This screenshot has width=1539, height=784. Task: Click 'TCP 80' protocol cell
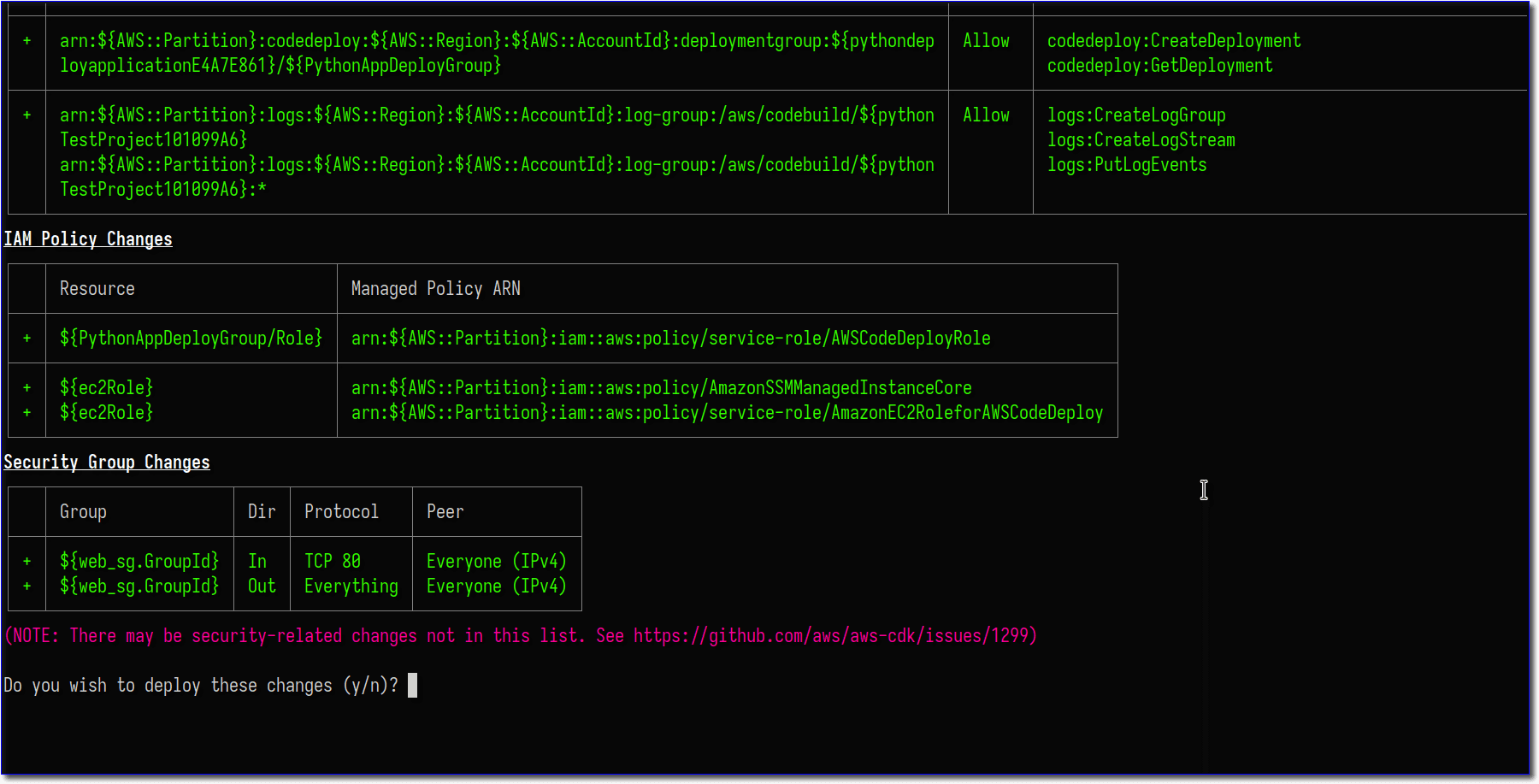pos(333,562)
